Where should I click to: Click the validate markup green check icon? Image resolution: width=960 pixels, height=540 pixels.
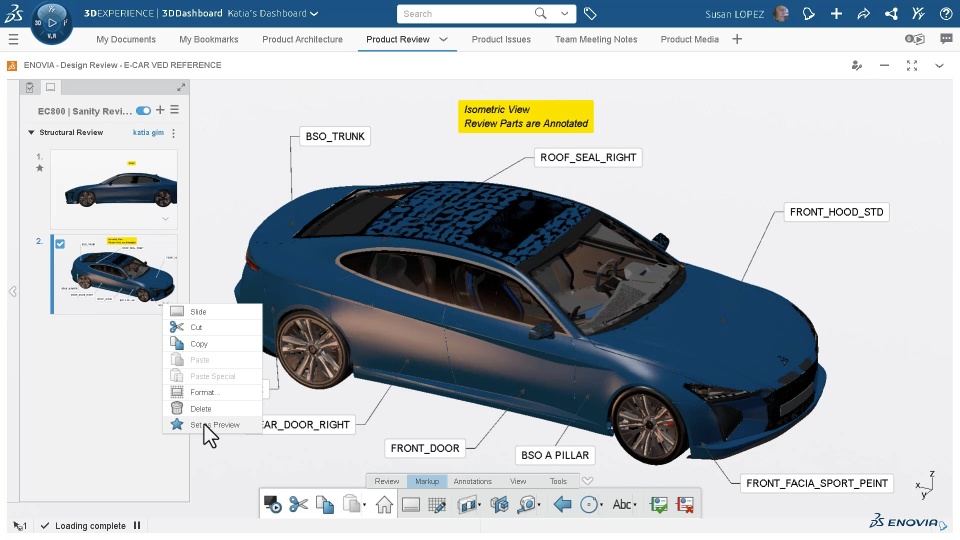[x=659, y=504]
